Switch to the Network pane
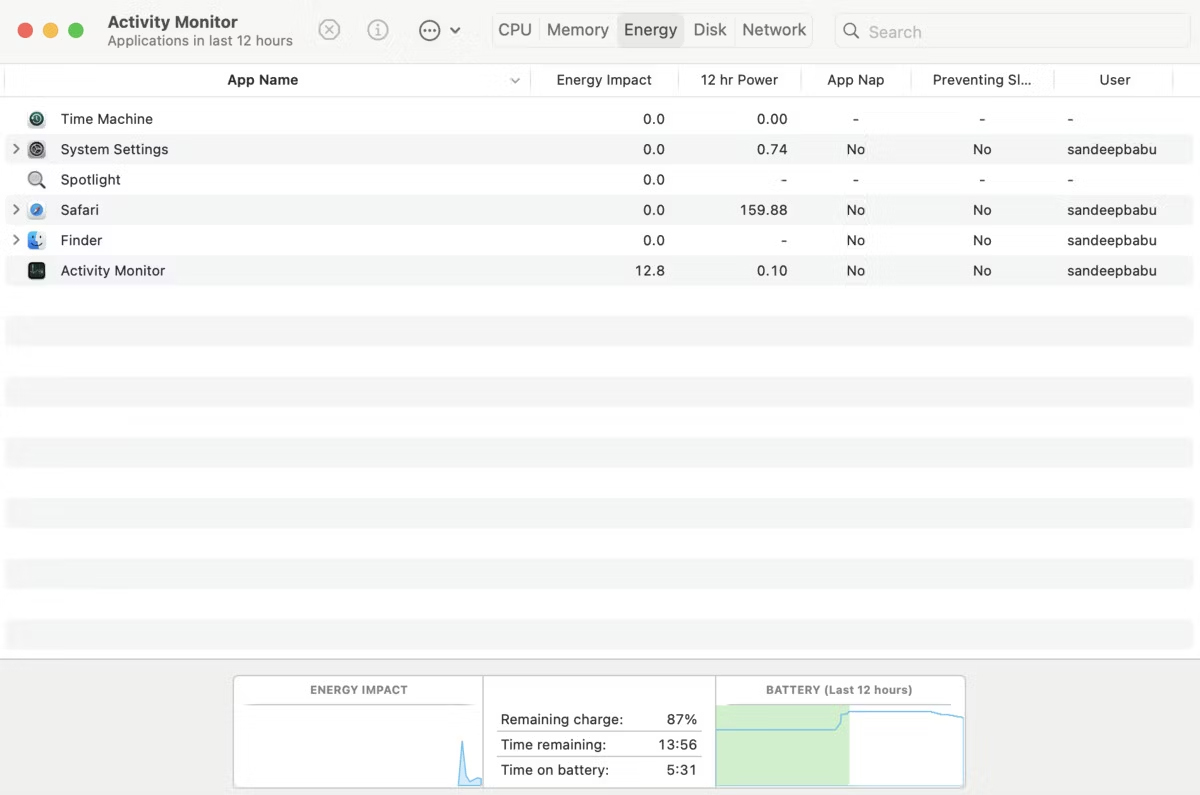 pyautogui.click(x=773, y=29)
